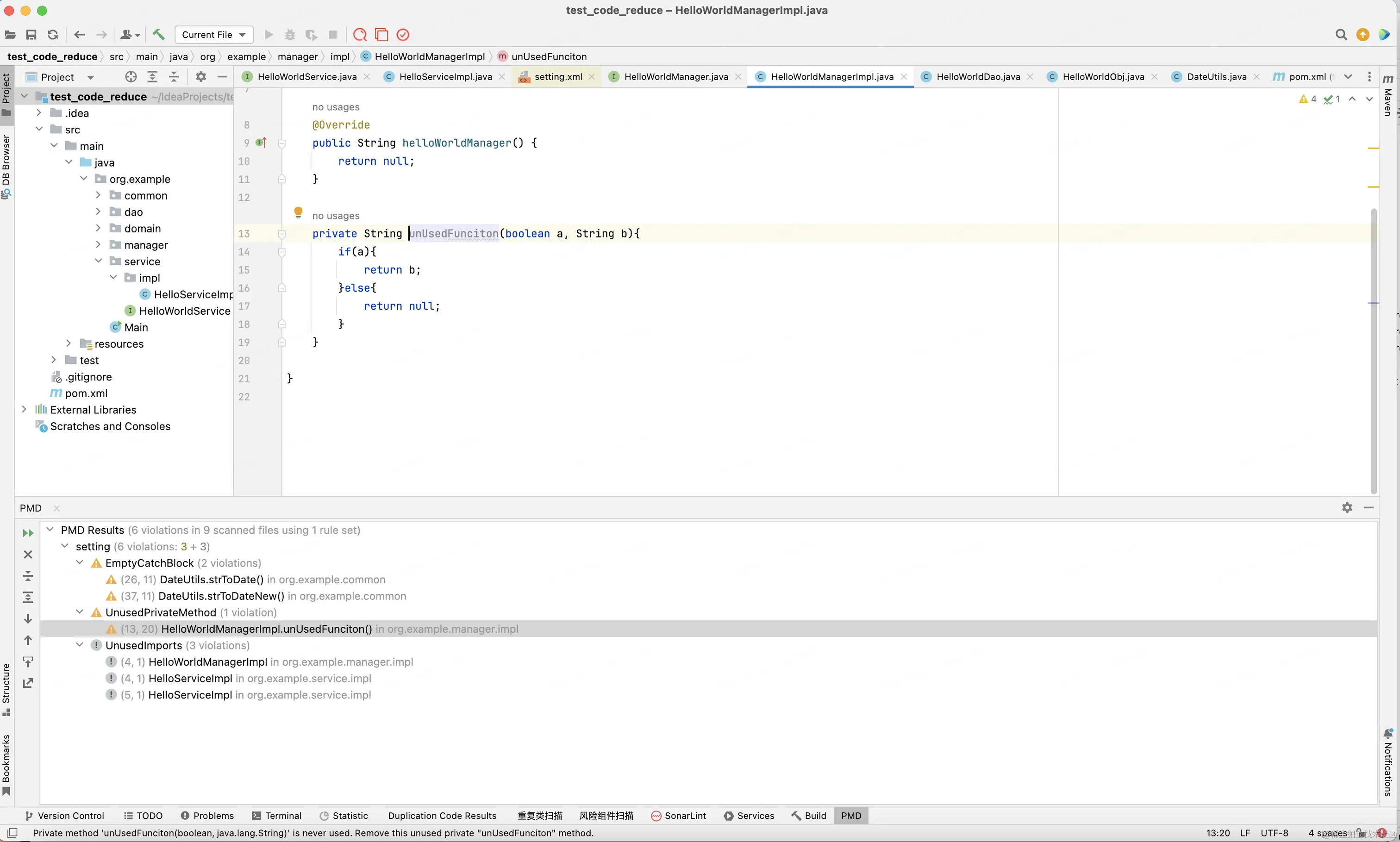Image resolution: width=1400 pixels, height=842 pixels.
Task: Open the PMD panel settings gear
Action: (1347, 507)
